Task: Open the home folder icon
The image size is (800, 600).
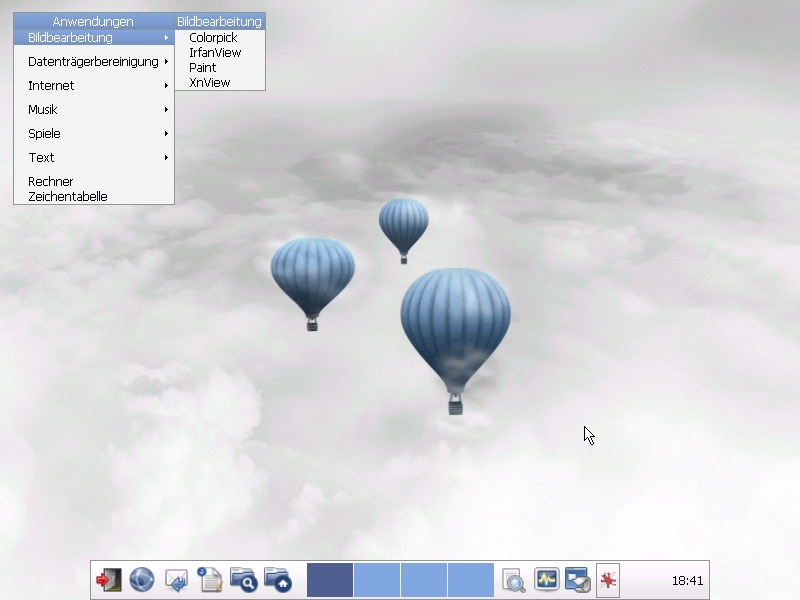Action: tap(278, 580)
